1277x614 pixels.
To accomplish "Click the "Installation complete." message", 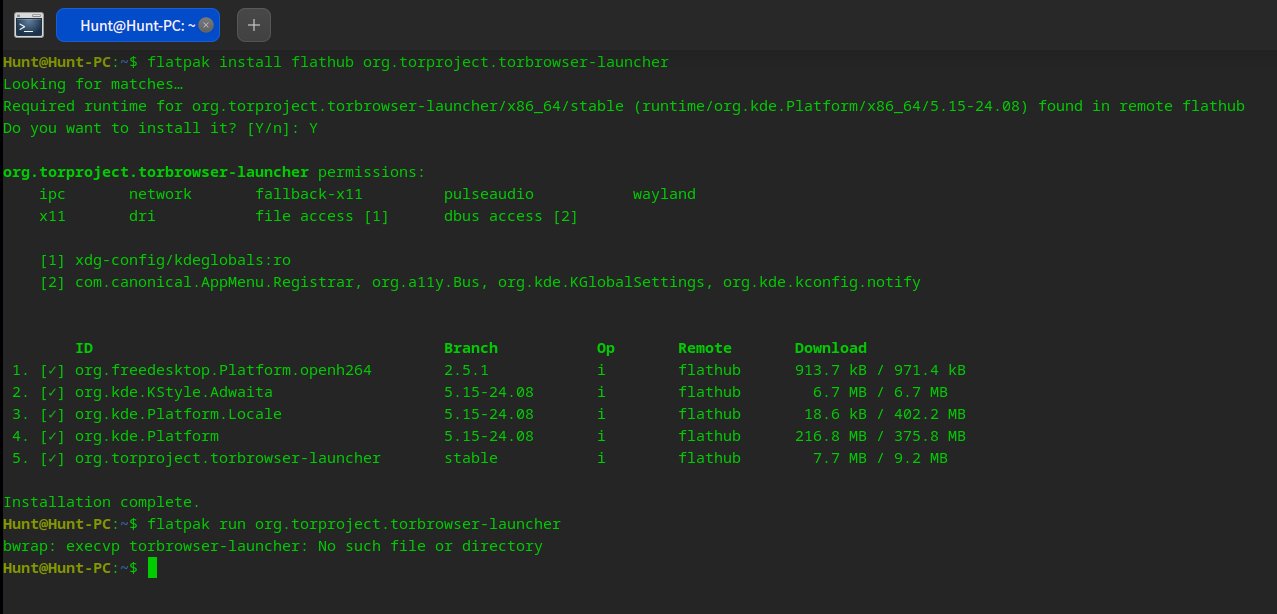I will pyautogui.click(x=102, y=502).
